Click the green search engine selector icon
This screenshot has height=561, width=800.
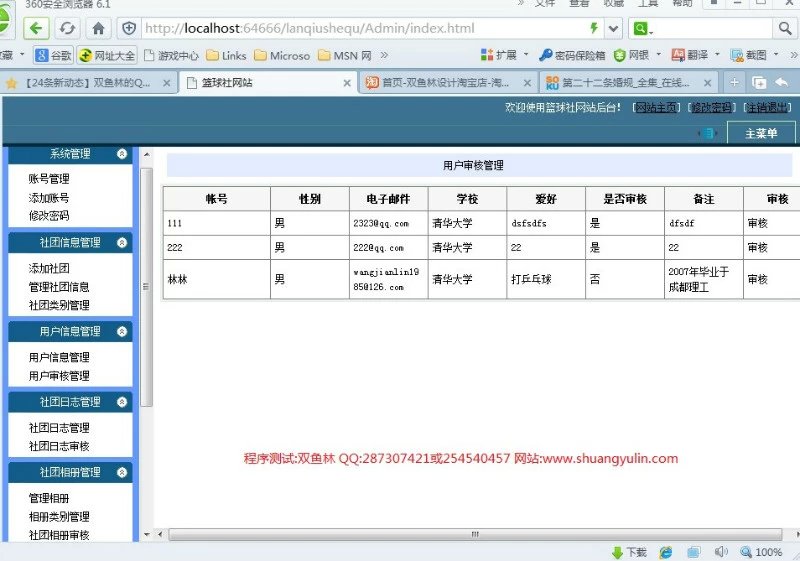[642, 29]
